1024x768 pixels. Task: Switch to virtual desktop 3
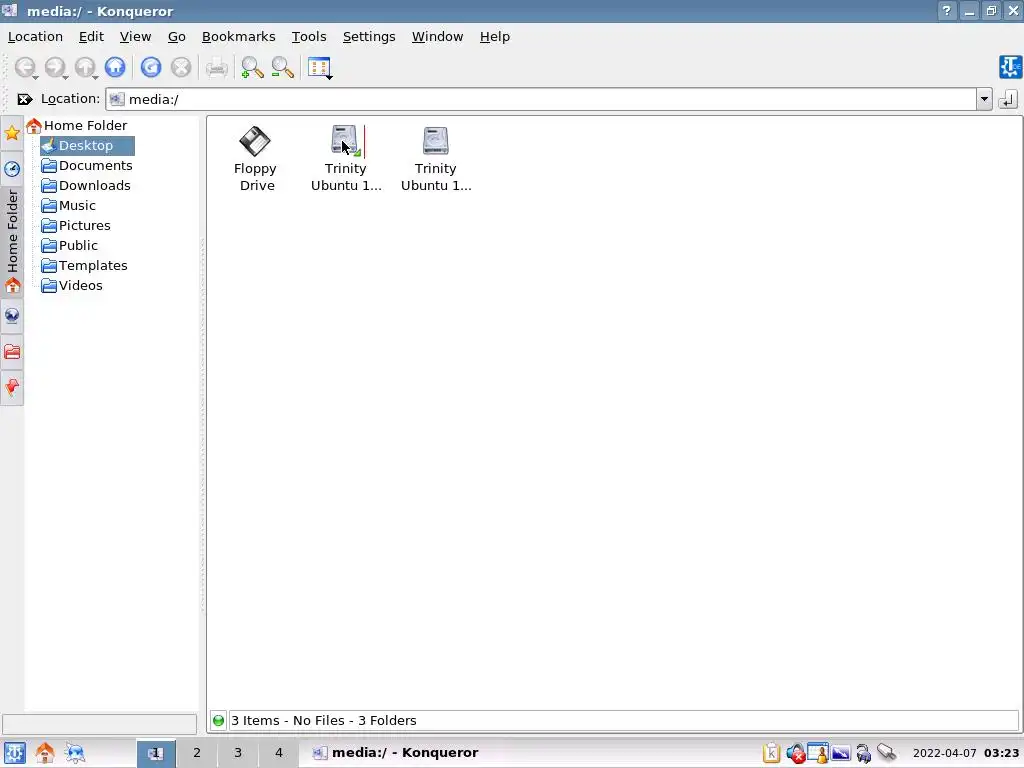(x=238, y=753)
